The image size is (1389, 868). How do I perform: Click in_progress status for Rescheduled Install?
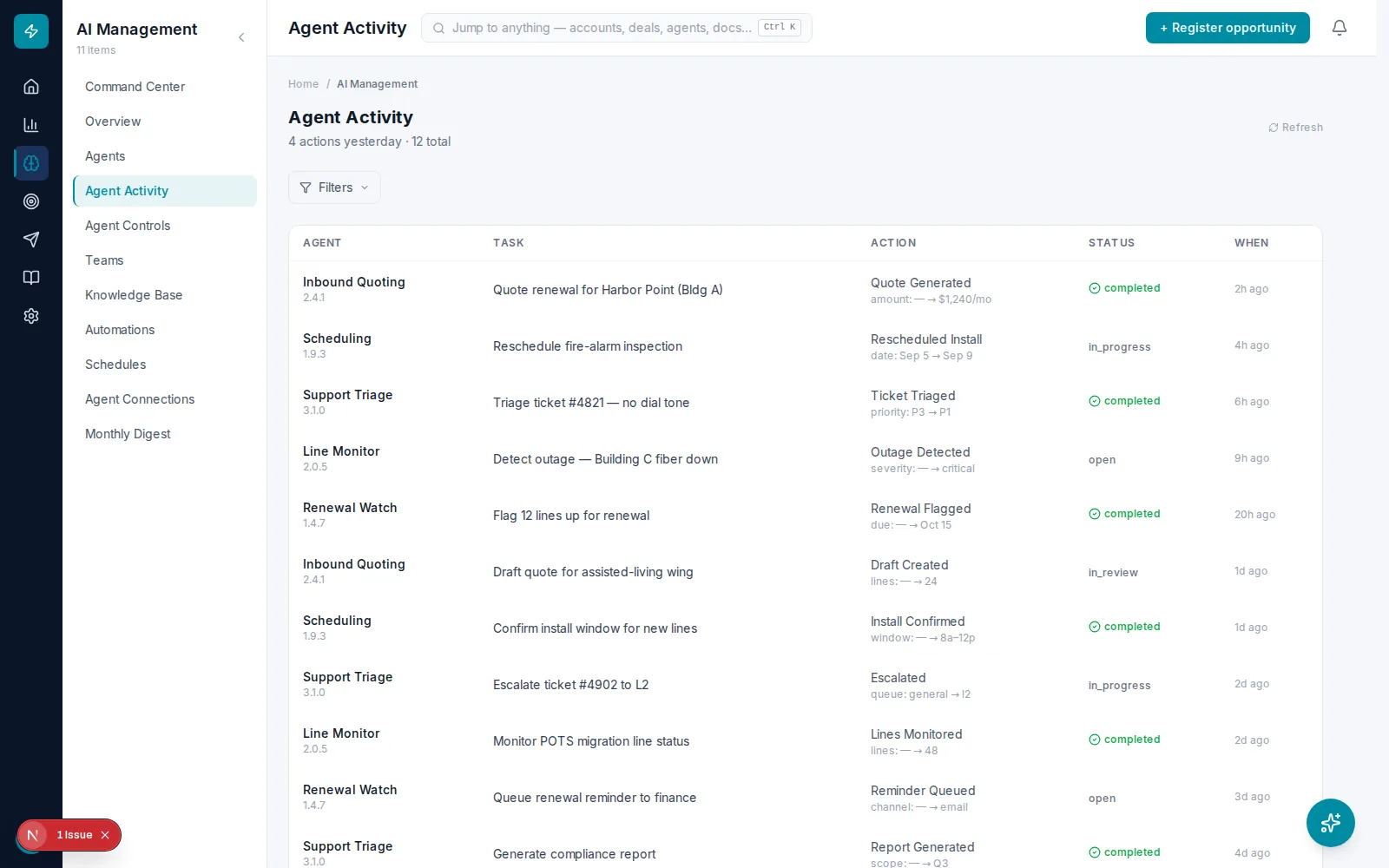click(x=1120, y=347)
